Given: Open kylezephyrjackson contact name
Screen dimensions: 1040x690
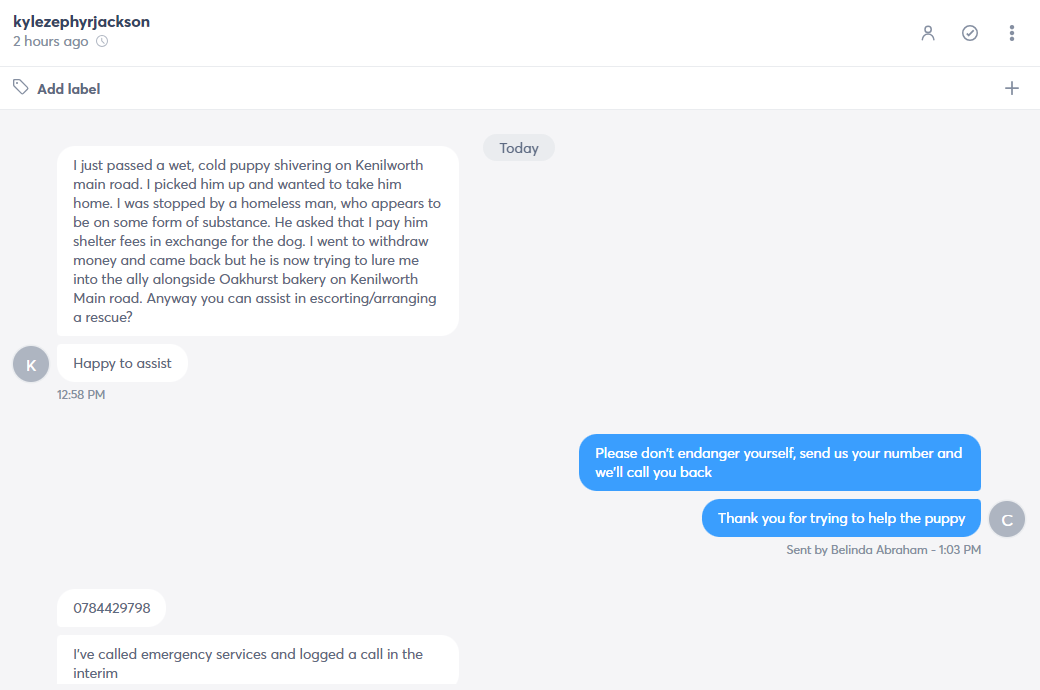Looking at the screenshot, I should (82, 21).
